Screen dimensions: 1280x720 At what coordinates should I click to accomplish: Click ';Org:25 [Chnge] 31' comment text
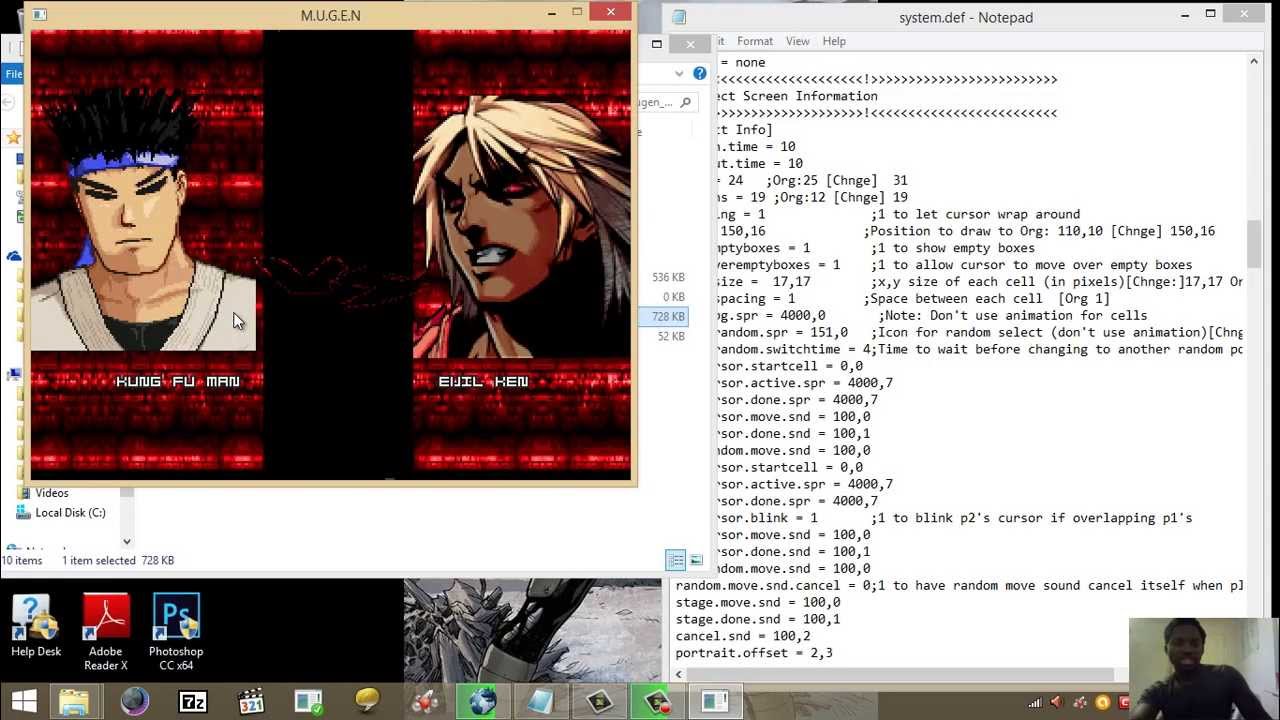click(837, 180)
